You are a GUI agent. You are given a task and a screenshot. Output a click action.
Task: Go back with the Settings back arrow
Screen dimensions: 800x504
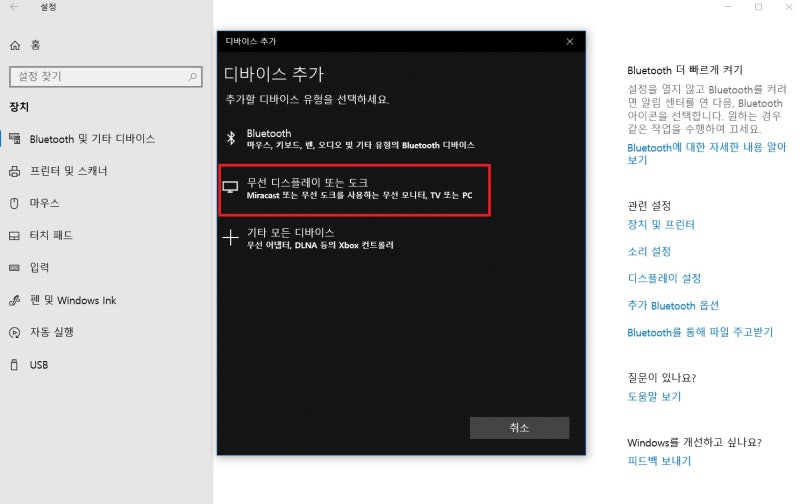tap(14, 7)
